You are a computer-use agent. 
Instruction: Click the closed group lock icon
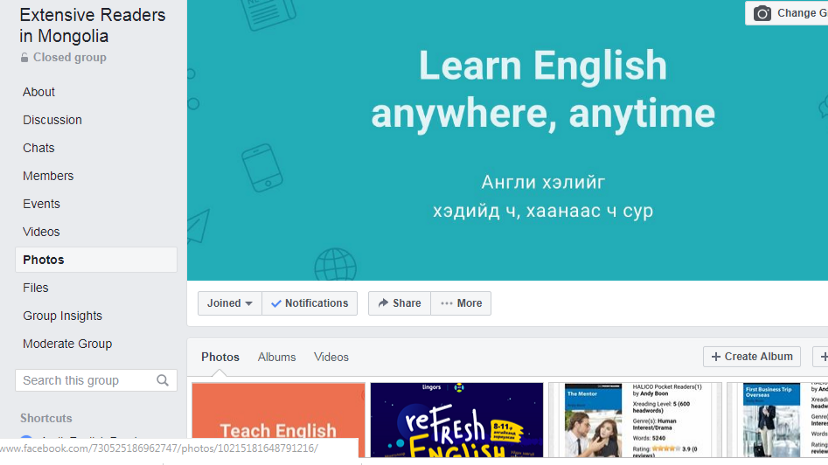pyautogui.click(x=24, y=58)
